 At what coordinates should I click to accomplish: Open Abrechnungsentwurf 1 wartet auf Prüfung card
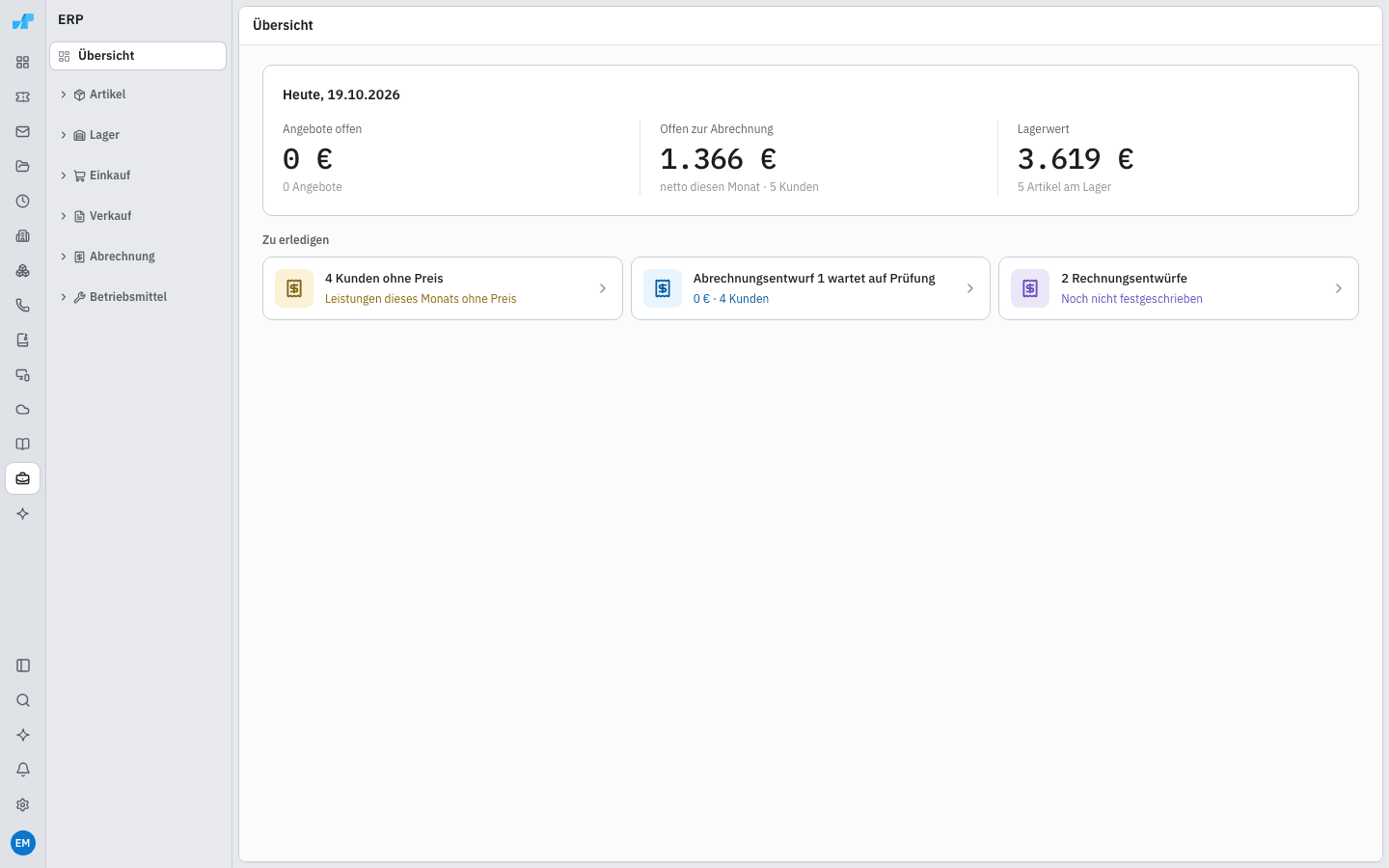coord(810,288)
